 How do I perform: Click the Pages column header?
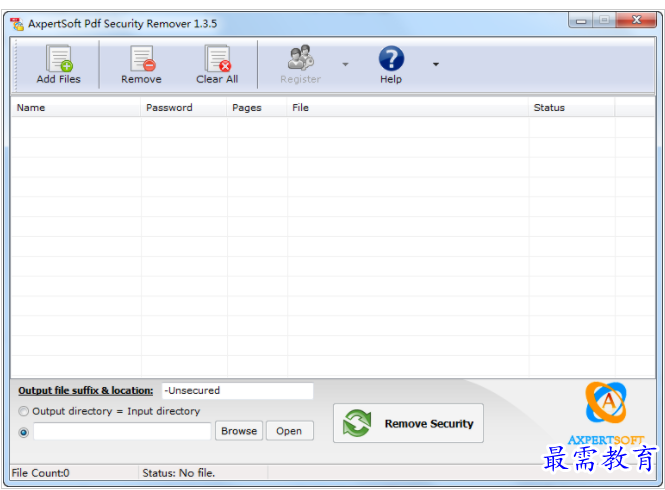tap(257, 108)
